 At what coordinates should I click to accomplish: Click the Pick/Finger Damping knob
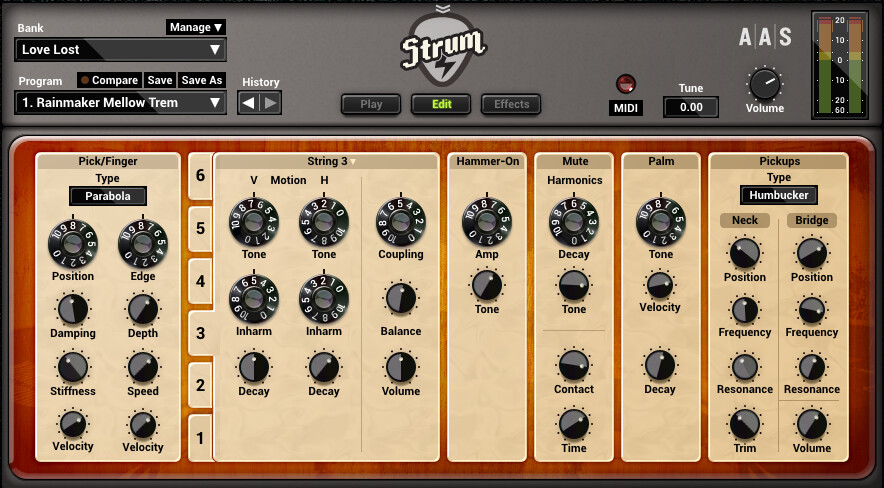coord(73,309)
